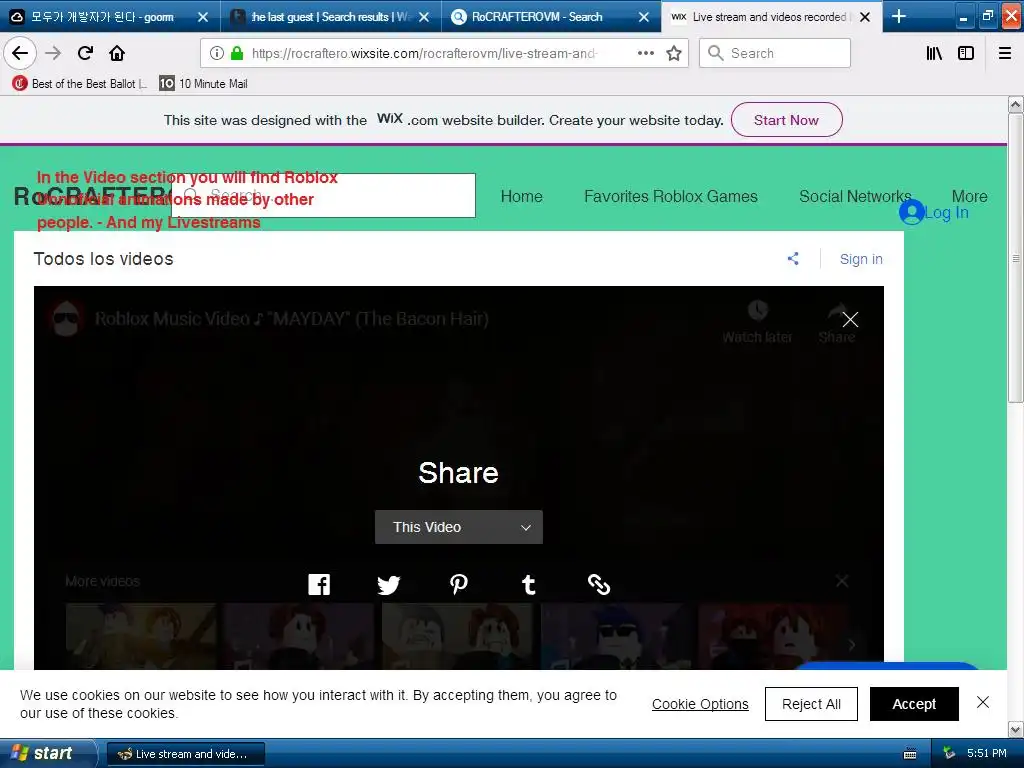The image size is (1024, 768).
Task: Reject All cookies
Action: point(811,704)
